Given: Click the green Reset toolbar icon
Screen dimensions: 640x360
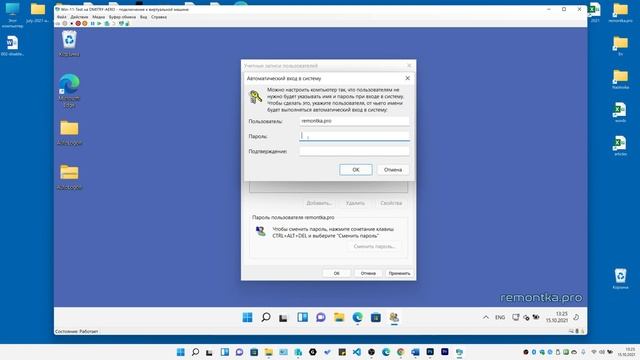Looking at the screenshot, I should pos(99,24).
